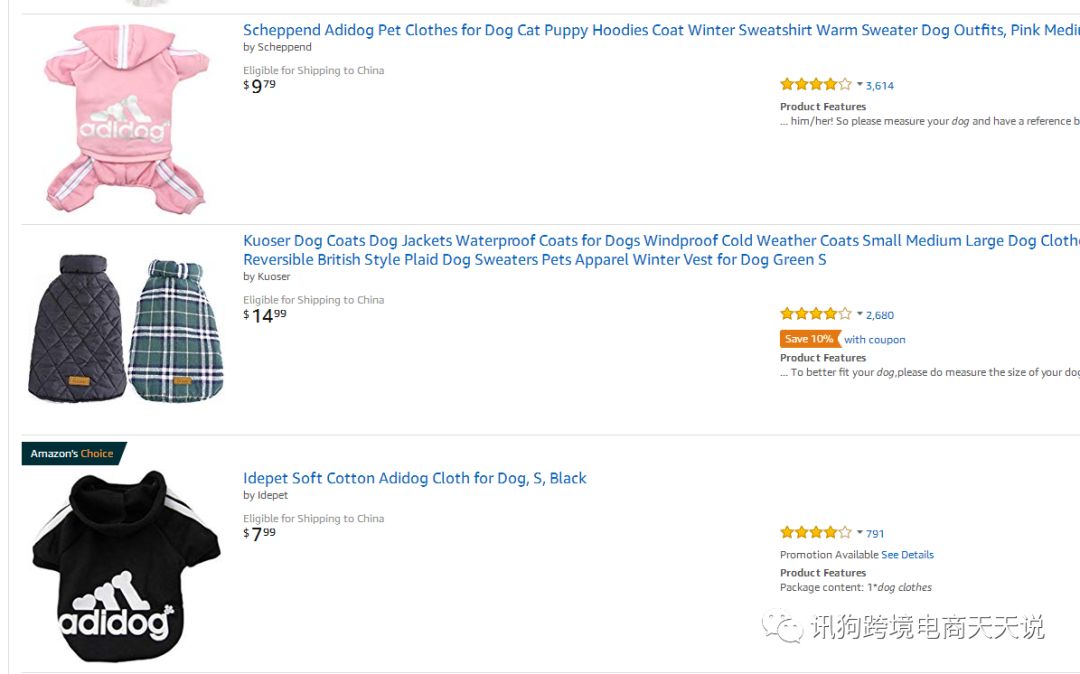Expand rating dropdown arrow beside 3,614 reviews
Screen dimensions: 1080x674
[x=860, y=85]
